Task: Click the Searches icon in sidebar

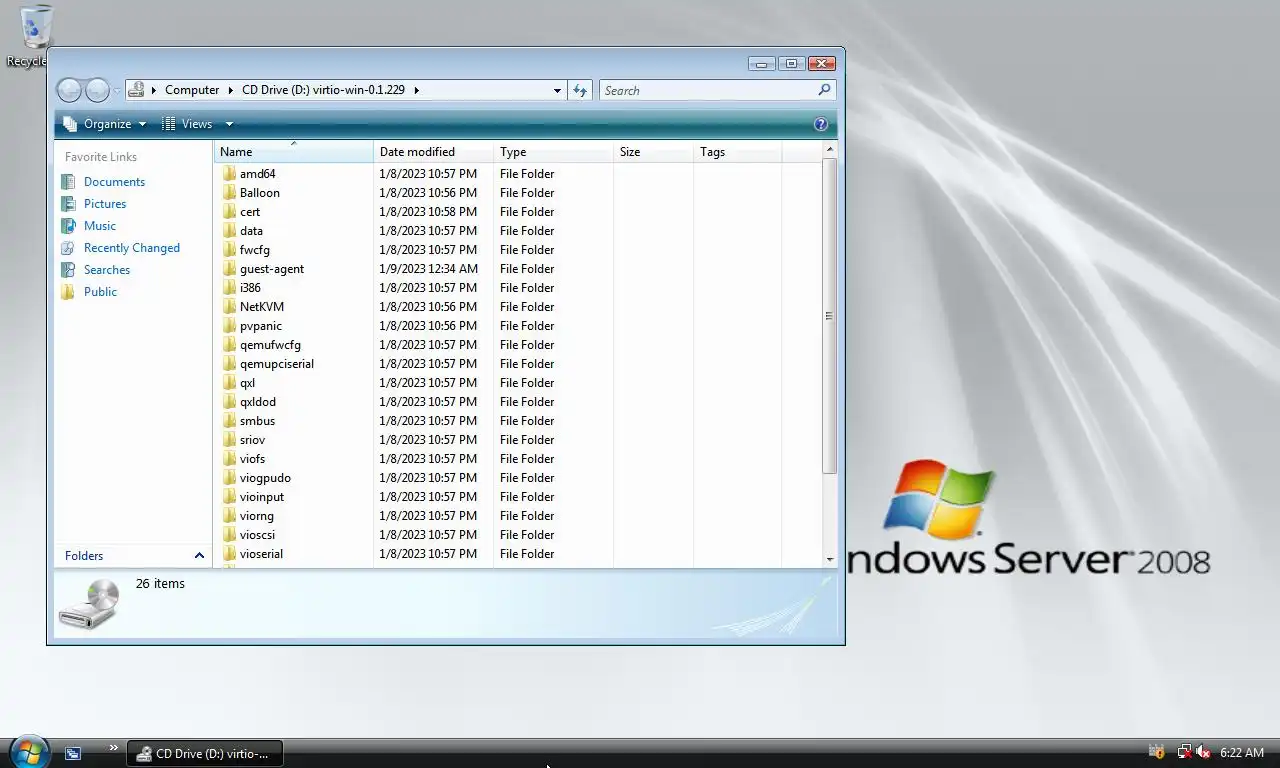Action: (x=68, y=270)
